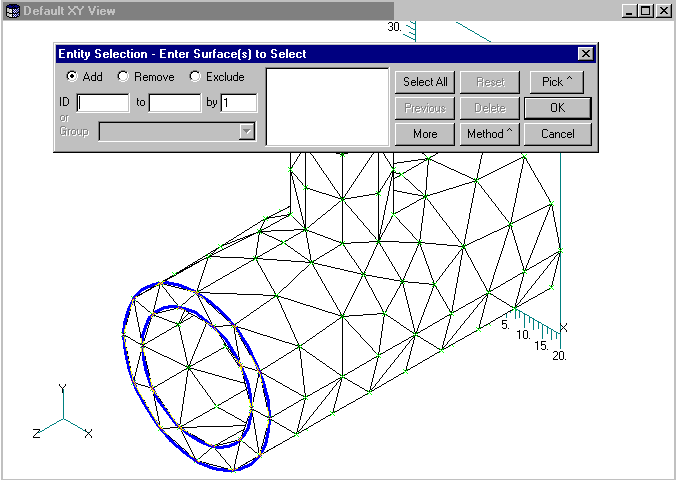Click the Entity Selection dialog title bar
This screenshot has height=480, width=676.
click(x=317, y=54)
